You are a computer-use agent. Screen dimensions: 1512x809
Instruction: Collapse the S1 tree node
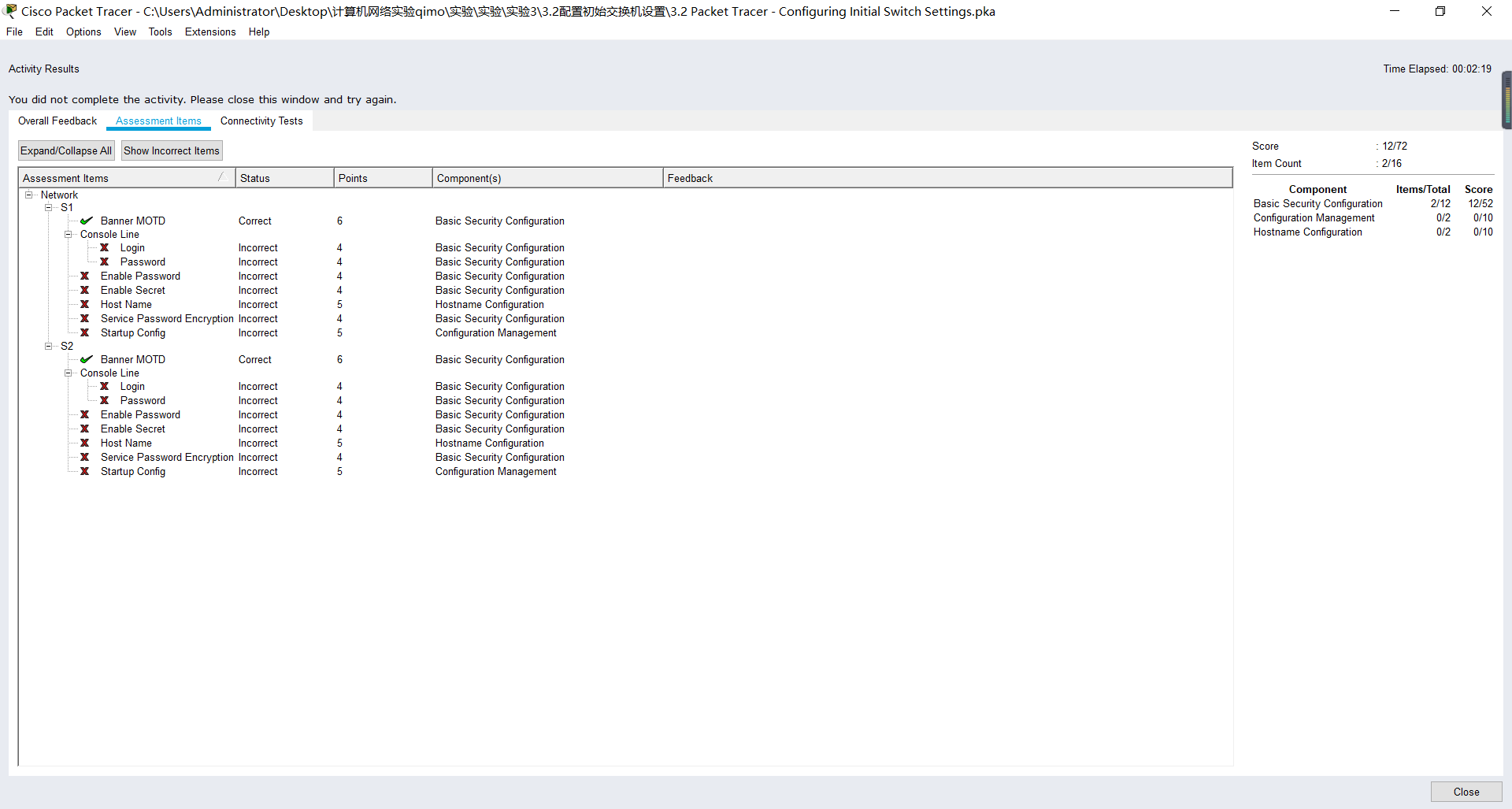click(x=49, y=207)
